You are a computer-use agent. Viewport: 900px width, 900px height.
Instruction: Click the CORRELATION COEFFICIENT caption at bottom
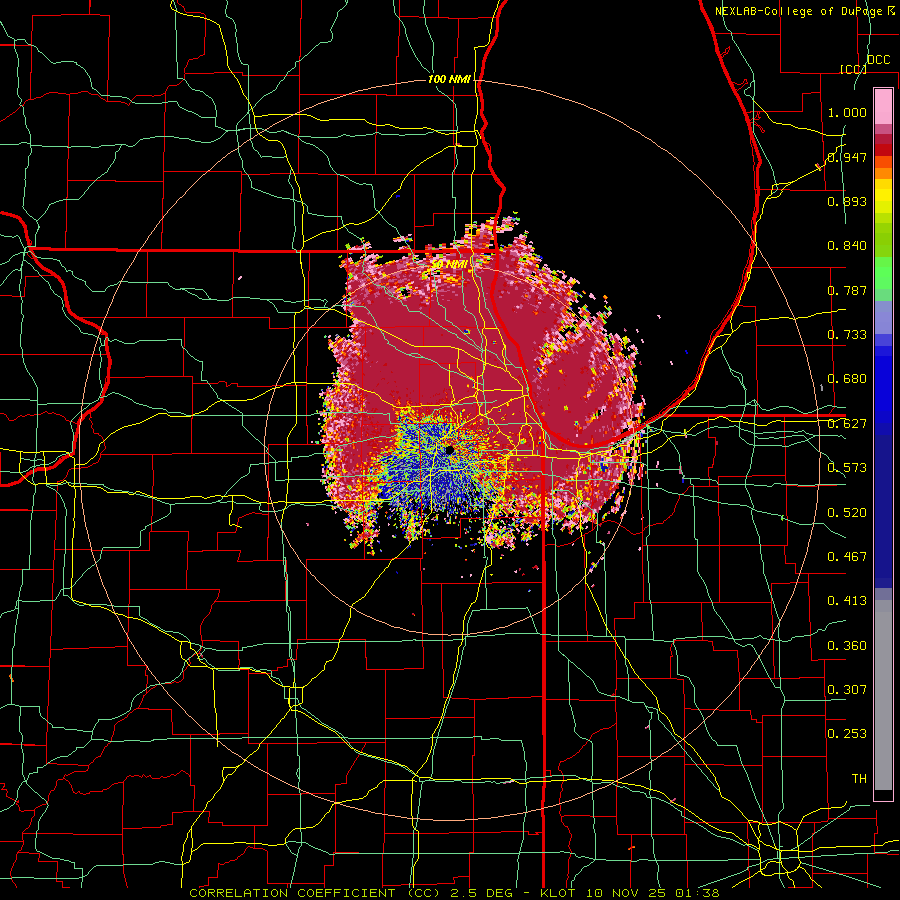[x=454, y=893]
